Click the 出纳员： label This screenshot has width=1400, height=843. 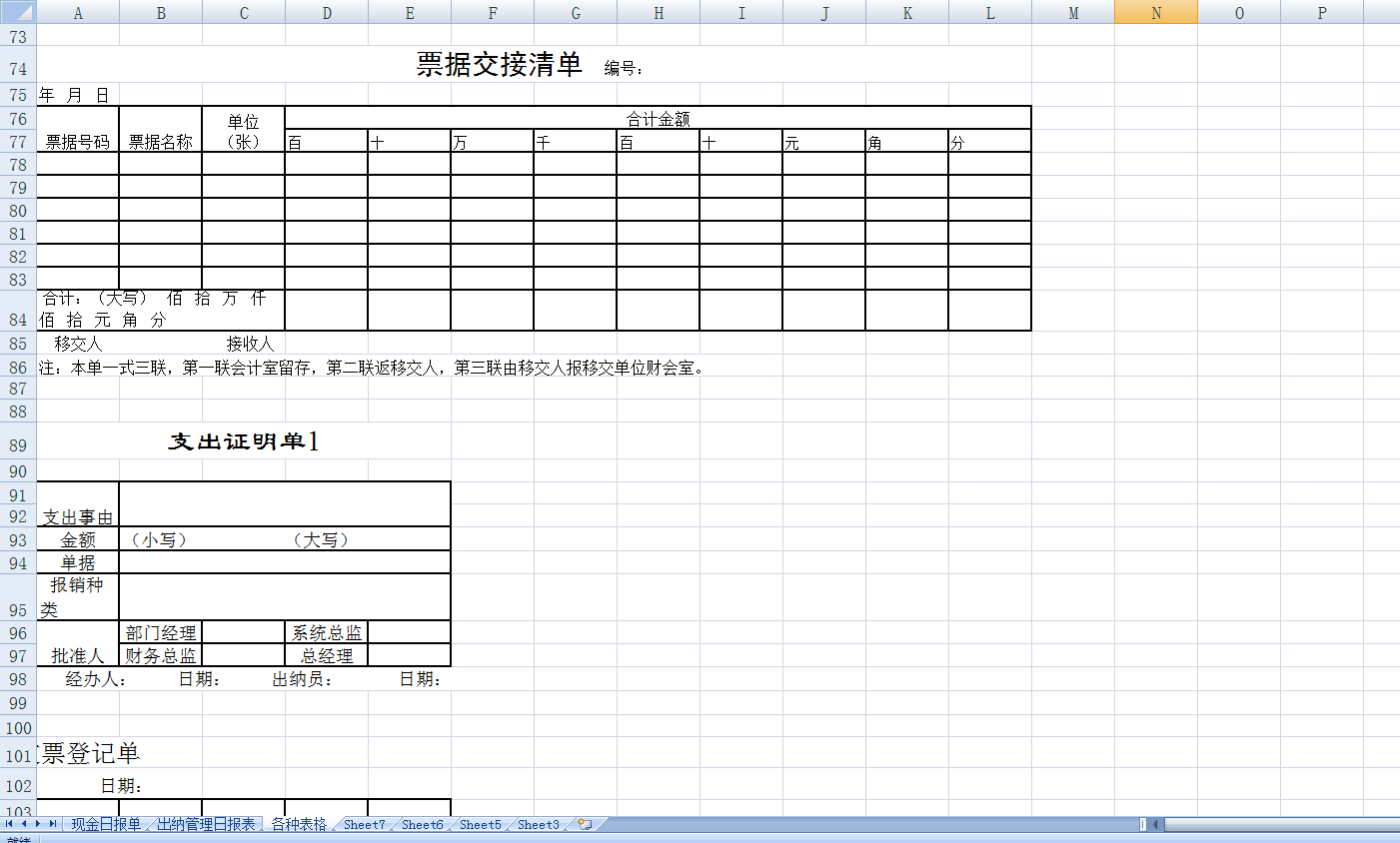tap(303, 679)
